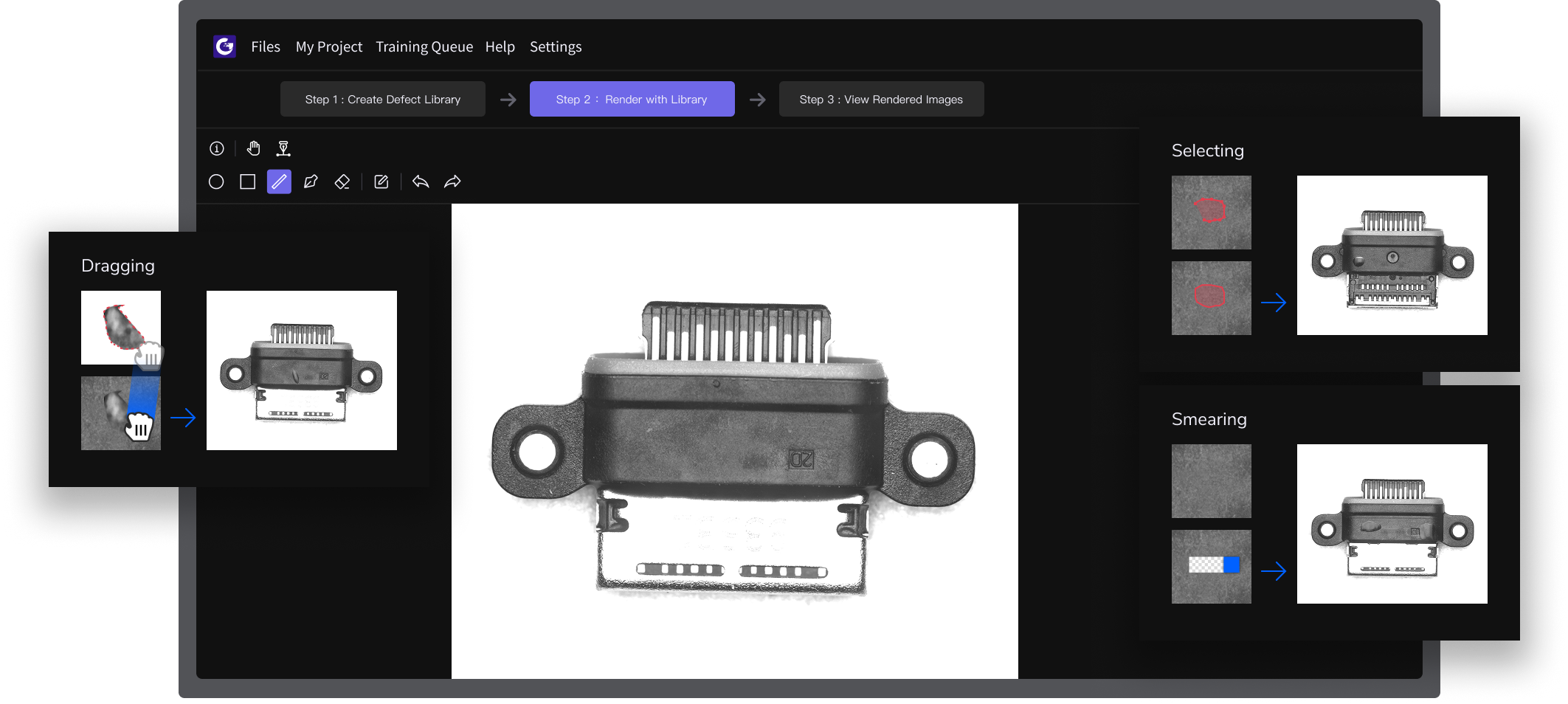Choose the freeform pen tool
This screenshot has height=704, width=1568.
tap(311, 182)
